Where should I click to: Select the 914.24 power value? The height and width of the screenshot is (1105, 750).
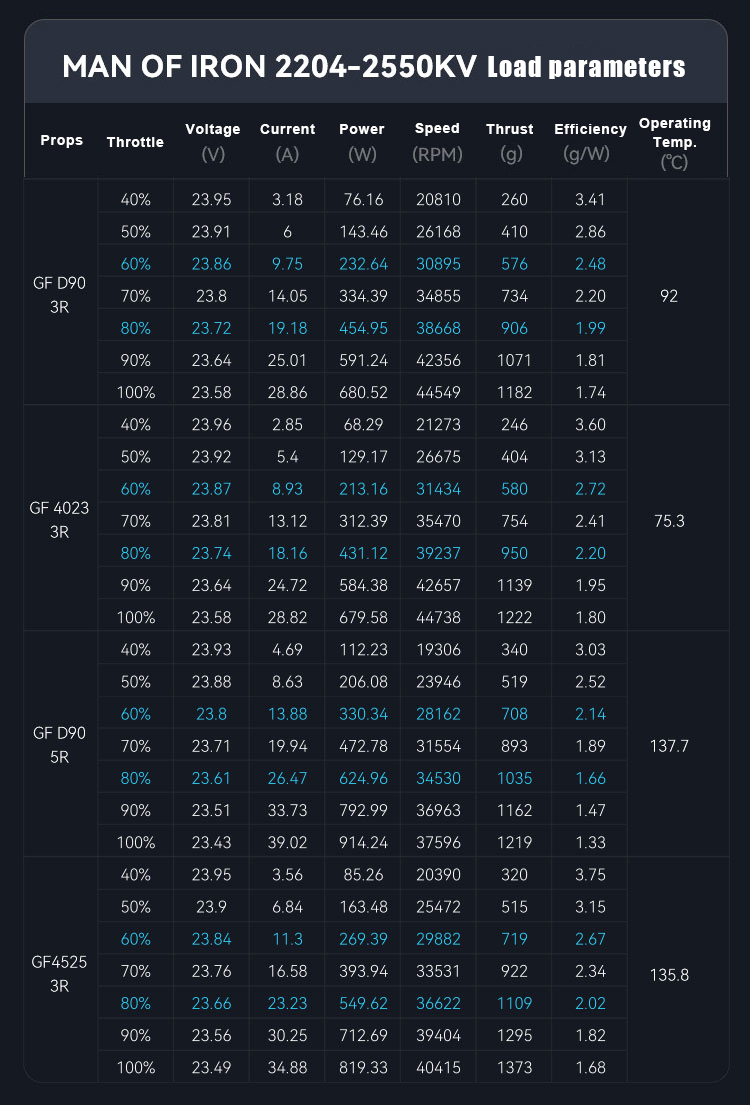(x=362, y=842)
